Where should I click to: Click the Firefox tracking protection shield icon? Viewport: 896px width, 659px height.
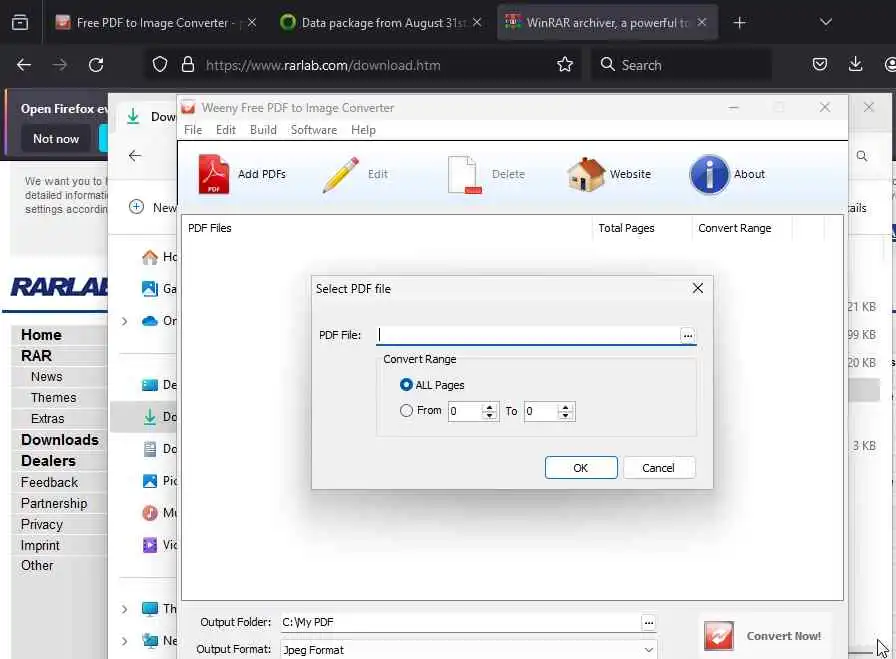click(x=160, y=65)
